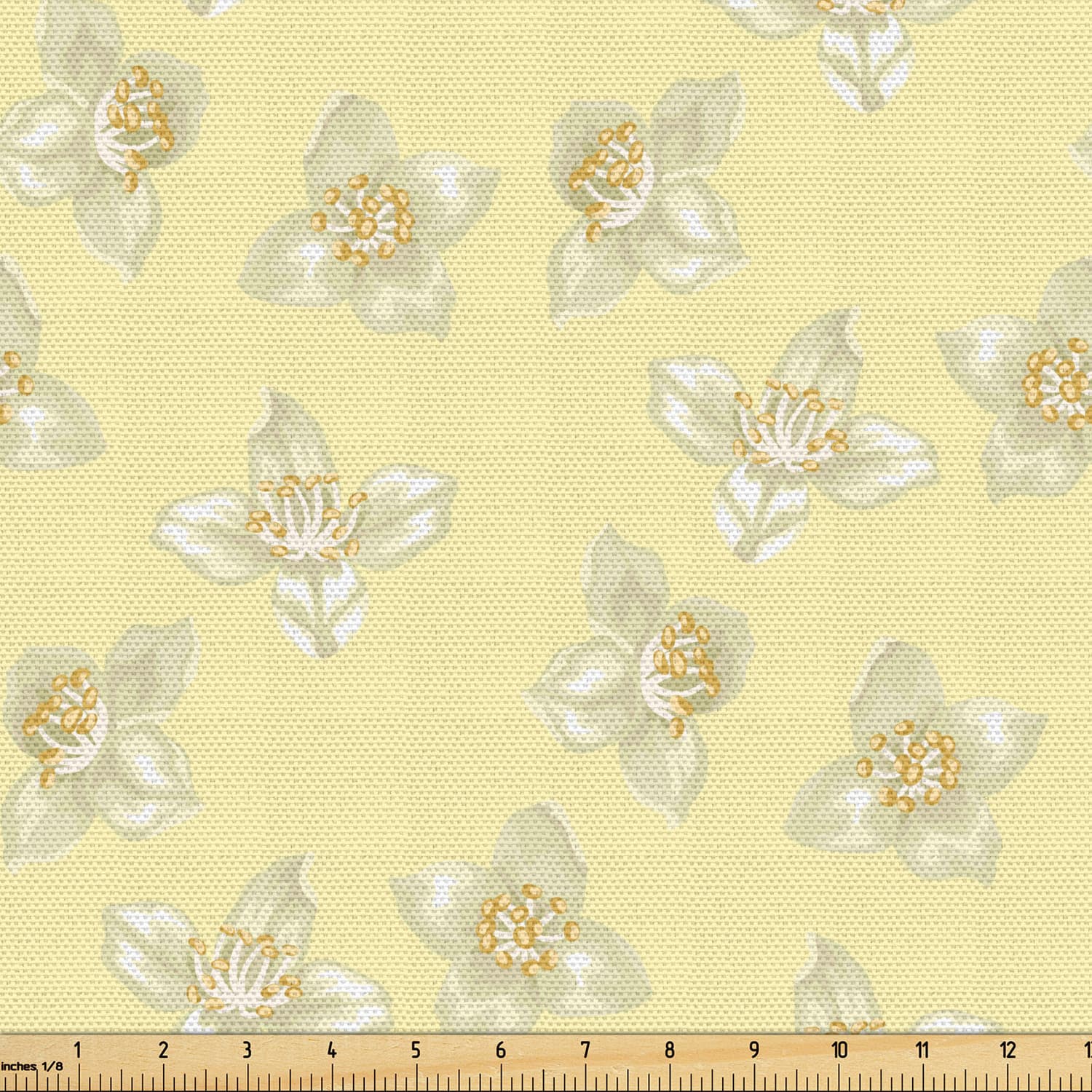This screenshot has width=1092, height=1092.
Task: Click the number 2 on the ruler
Action: (x=163, y=1051)
